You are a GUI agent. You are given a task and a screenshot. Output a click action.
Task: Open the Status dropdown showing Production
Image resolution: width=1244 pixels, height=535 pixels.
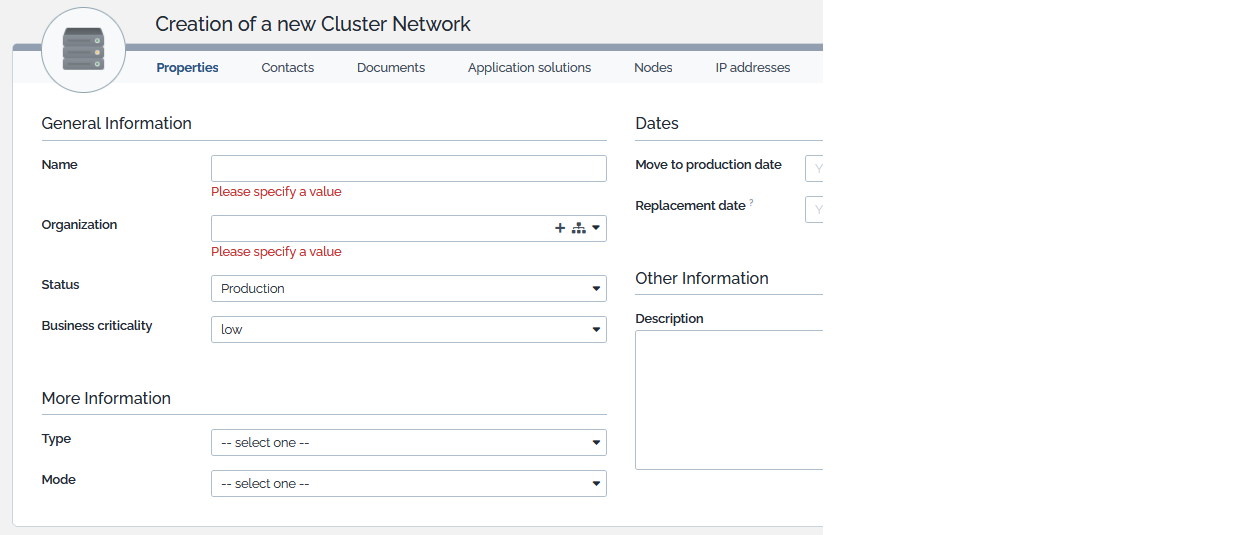[408, 289]
